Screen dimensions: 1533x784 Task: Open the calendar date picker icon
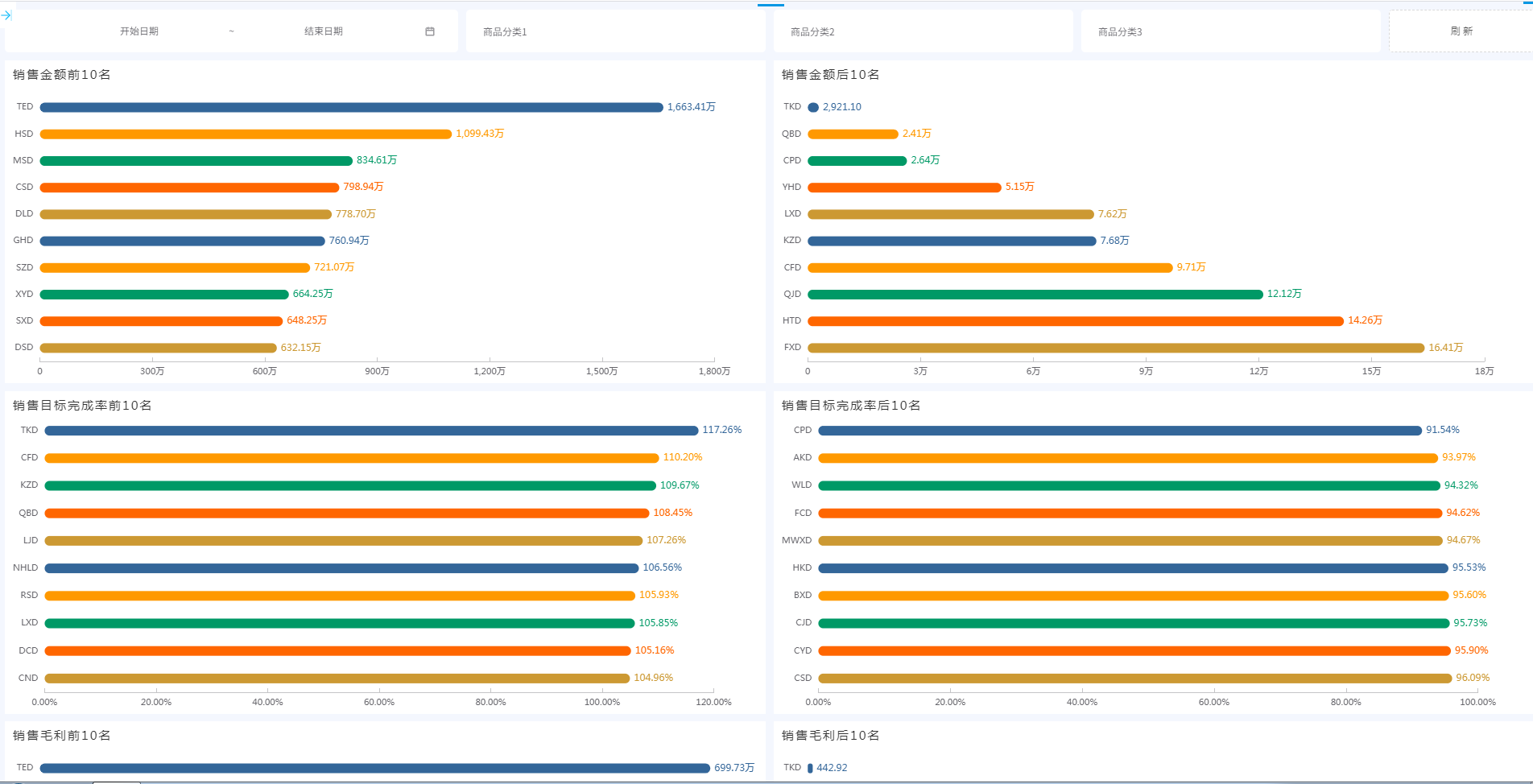(430, 31)
